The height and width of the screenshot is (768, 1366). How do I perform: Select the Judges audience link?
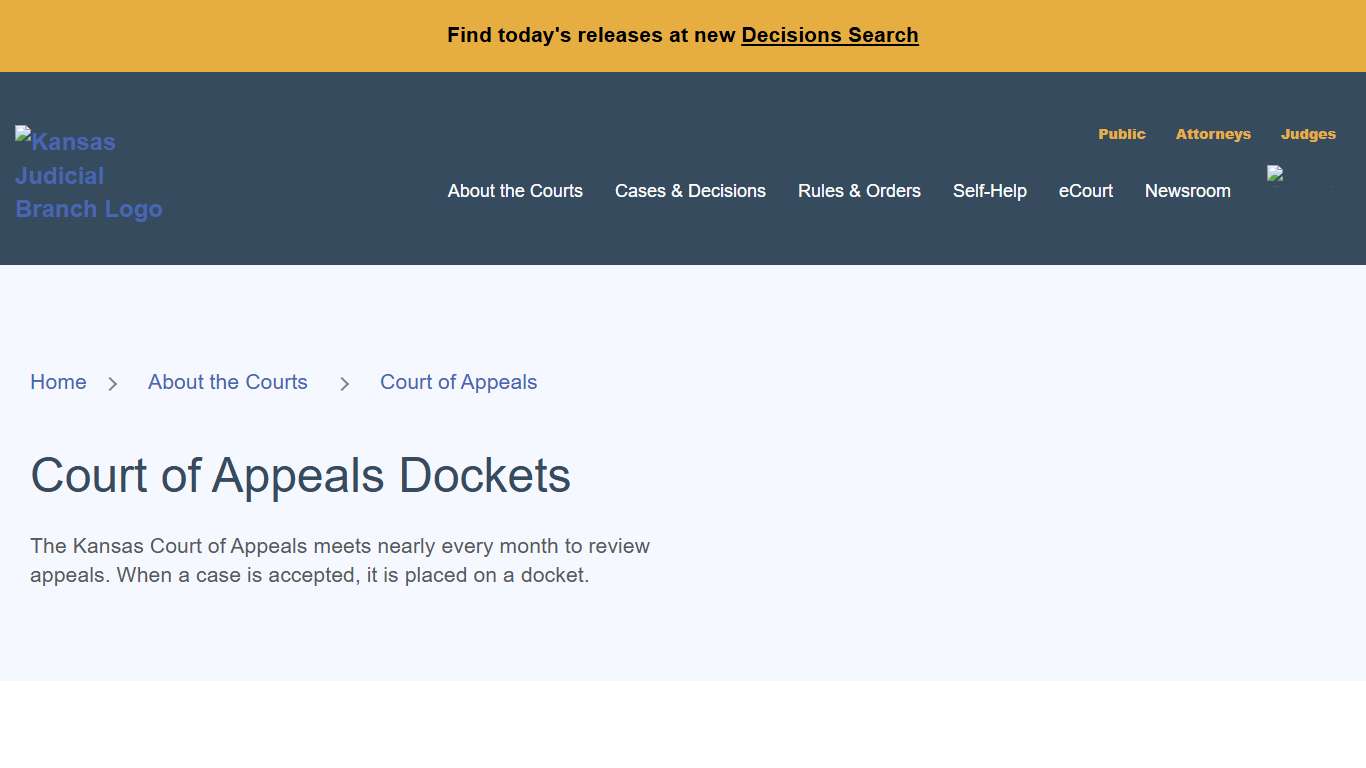pos(1308,134)
